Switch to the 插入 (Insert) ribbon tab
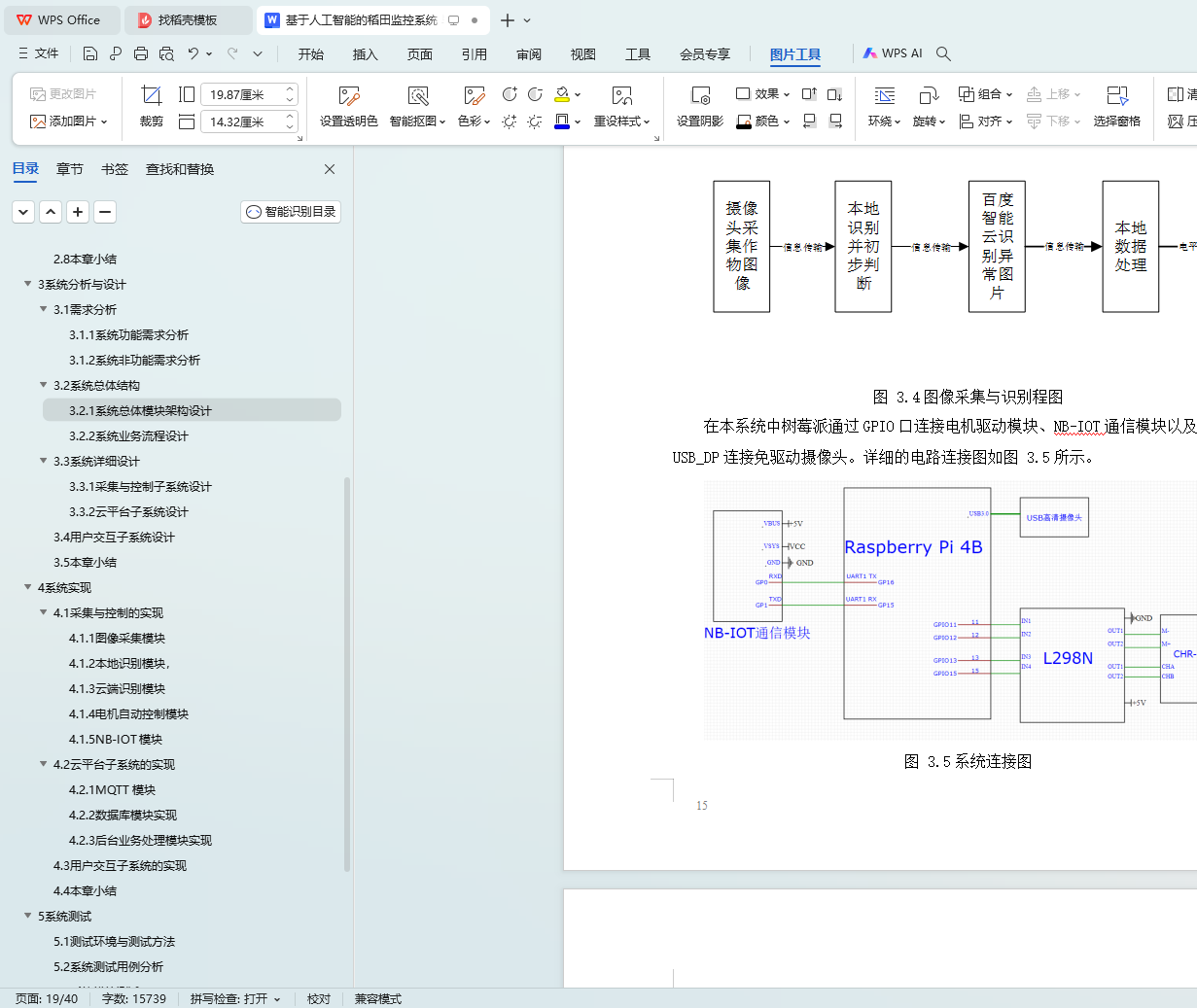The image size is (1197, 1008). [x=366, y=54]
